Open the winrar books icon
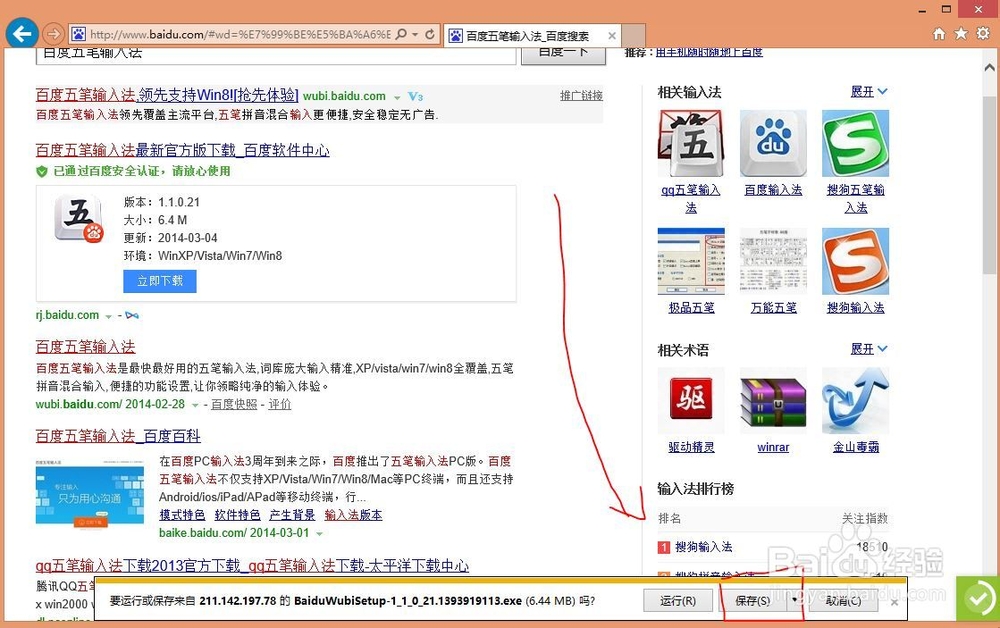Screen dimensions: 1000x628 773,400
